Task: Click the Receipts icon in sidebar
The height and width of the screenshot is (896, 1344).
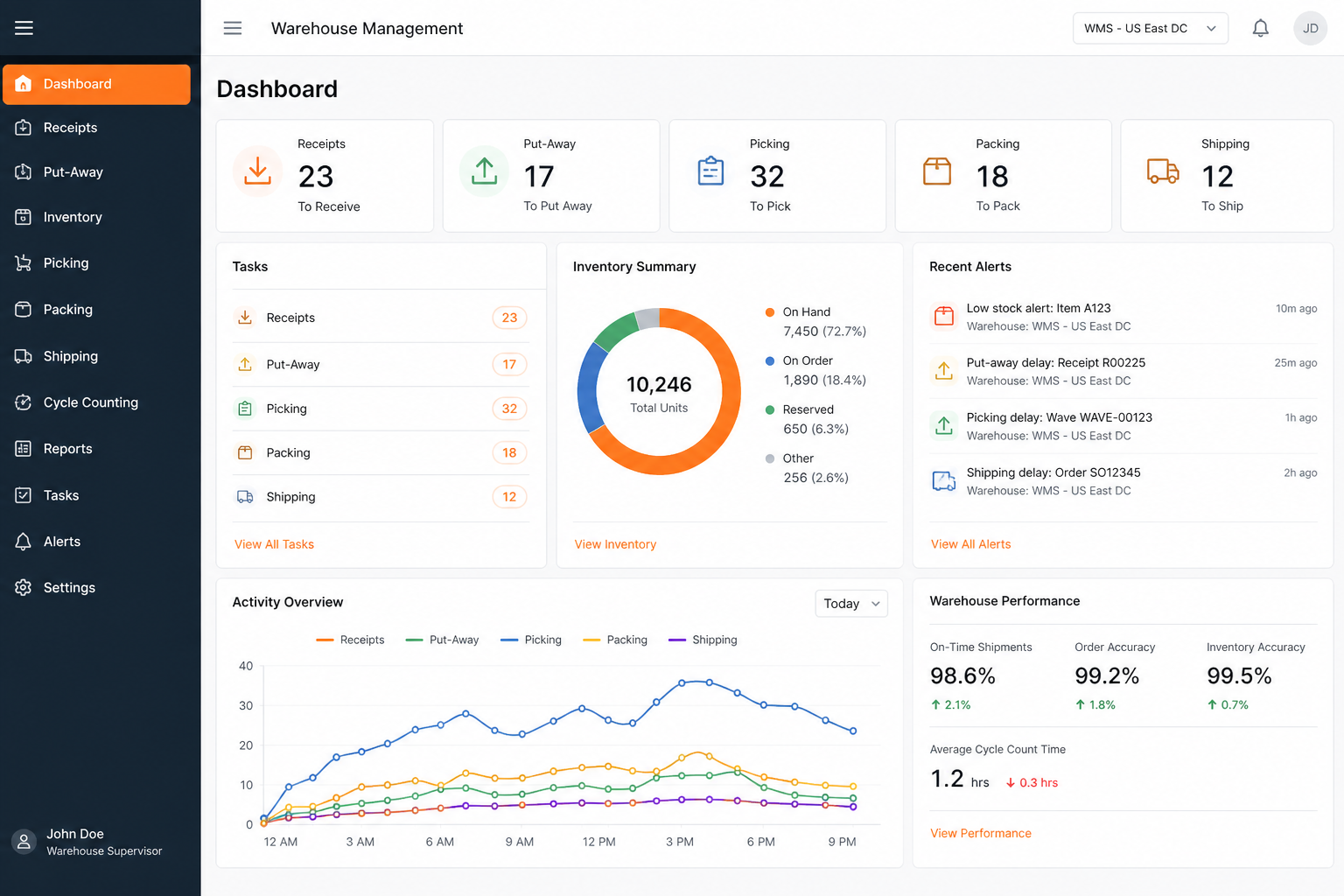Action: coord(24,128)
